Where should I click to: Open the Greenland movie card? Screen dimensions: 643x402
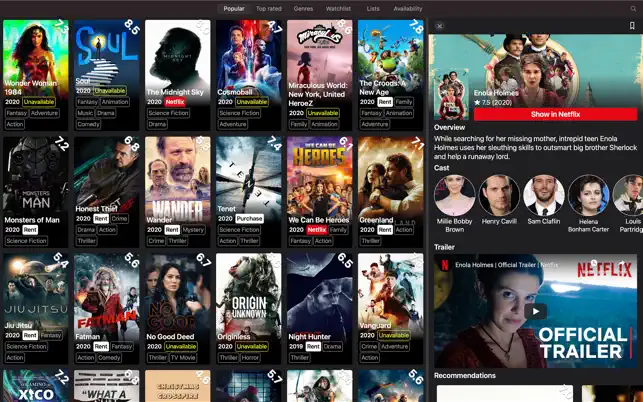[390, 192]
